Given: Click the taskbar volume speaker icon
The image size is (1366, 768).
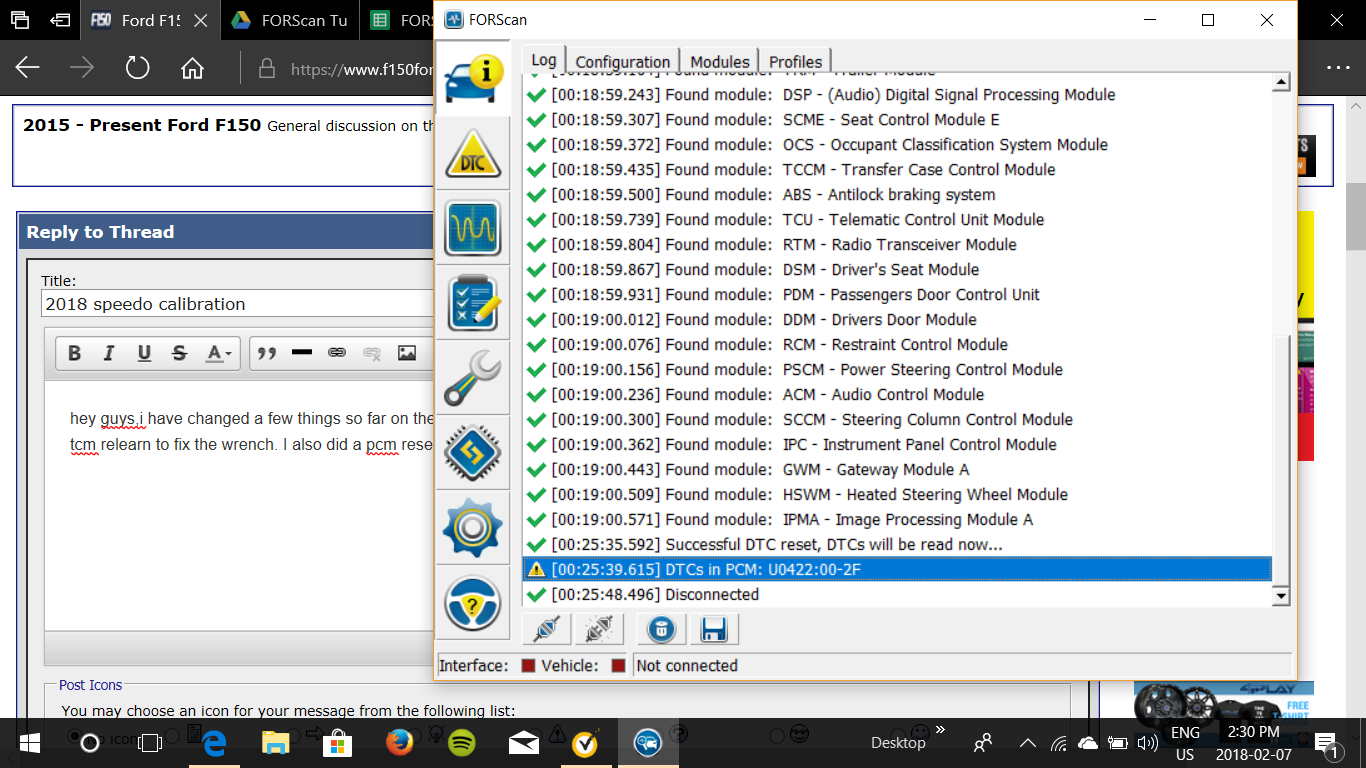Looking at the screenshot, I should pos(1148,743).
